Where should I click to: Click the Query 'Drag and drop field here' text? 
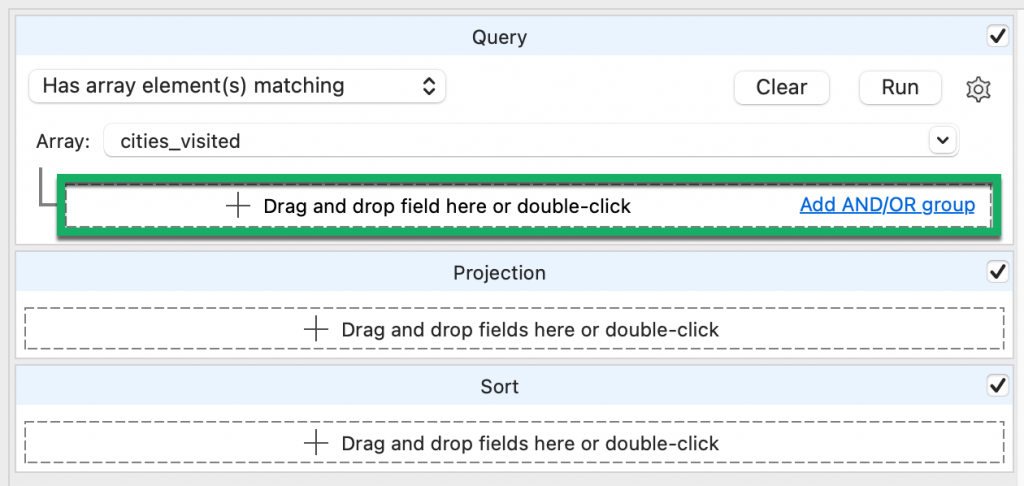447,206
